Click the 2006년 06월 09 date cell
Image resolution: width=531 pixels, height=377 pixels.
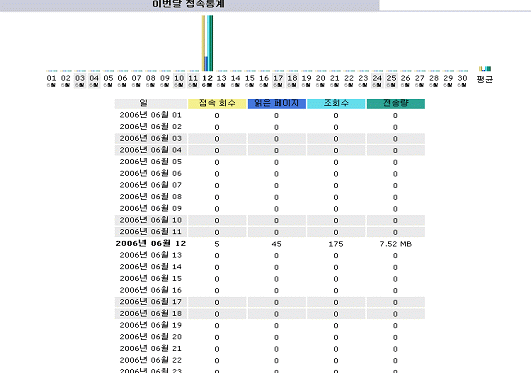tap(151, 209)
